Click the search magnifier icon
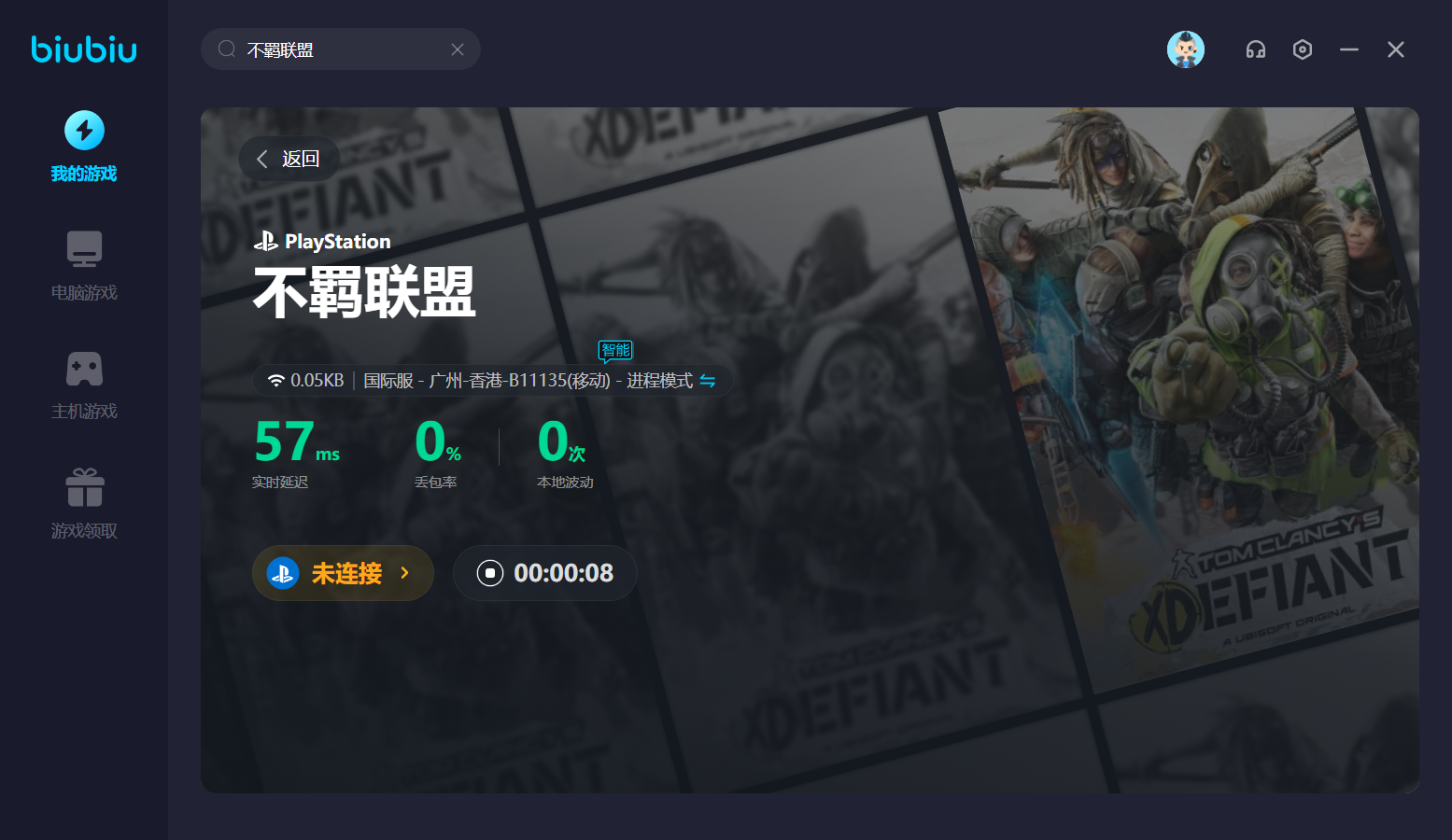This screenshot has width=1452, height=840. pyautogui.click(x=227, y=49)
